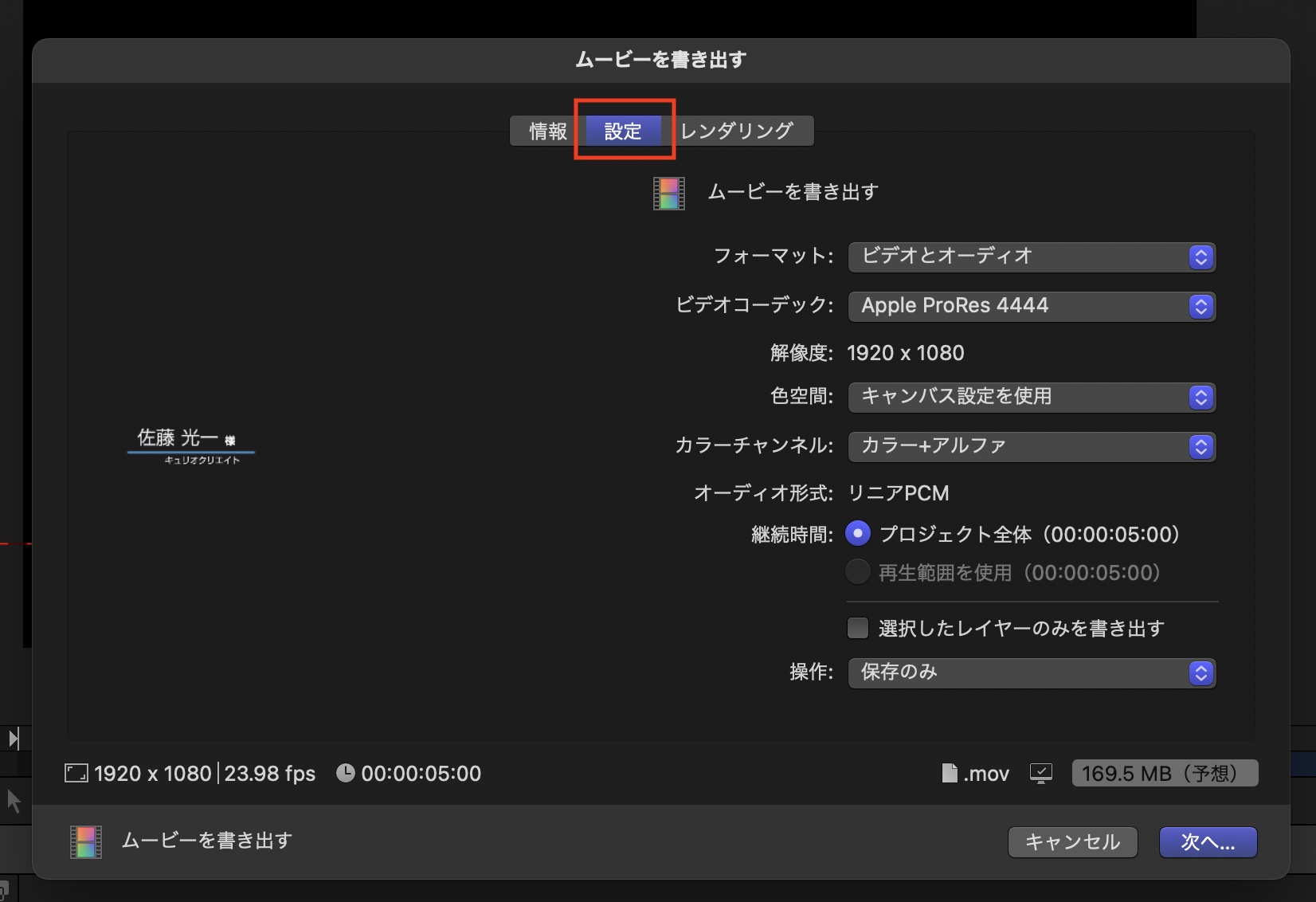
Task: Click the .mov file extension label
Action: coord(986,774)
